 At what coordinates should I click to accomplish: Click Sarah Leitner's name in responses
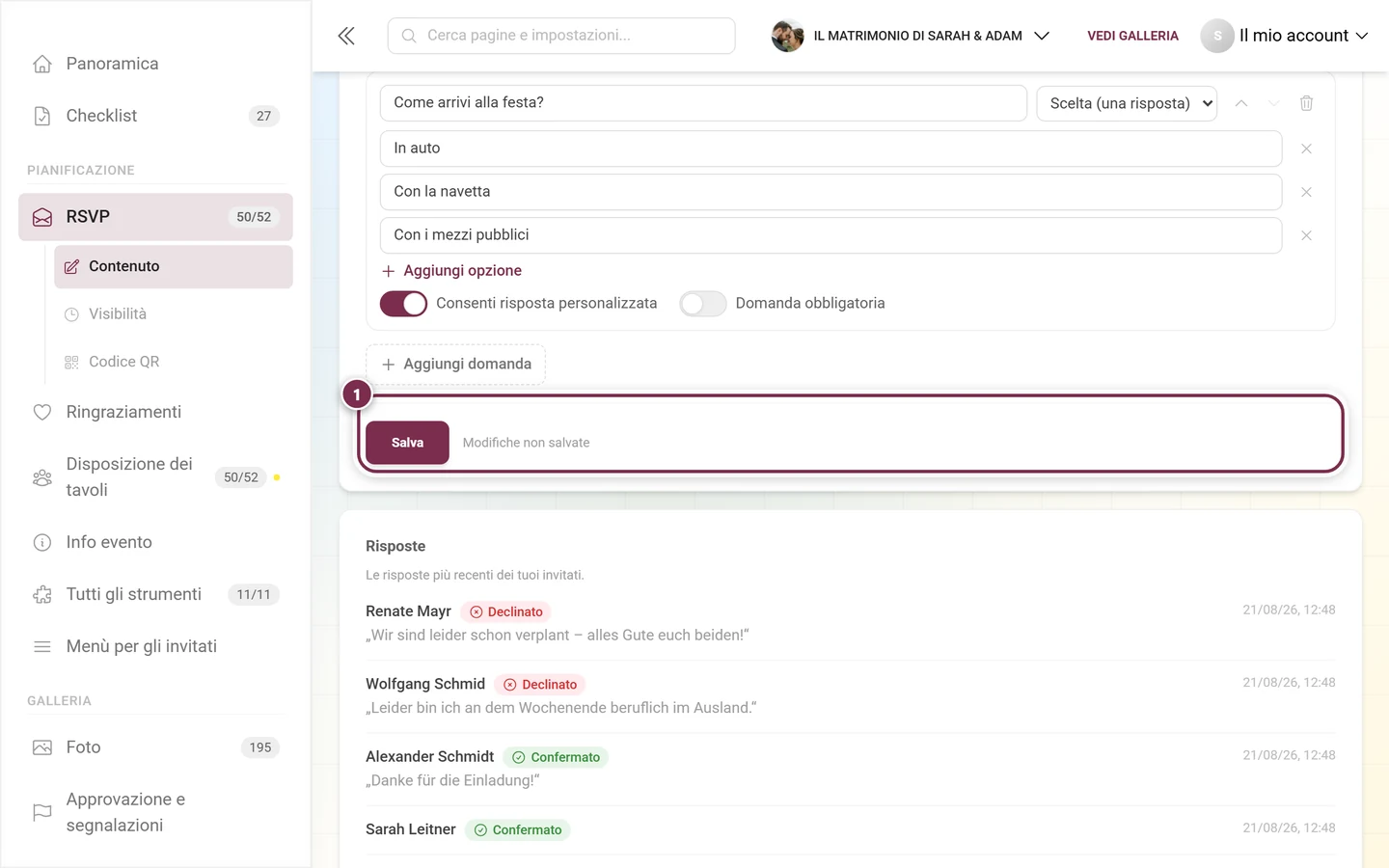[x=410, y=829]
